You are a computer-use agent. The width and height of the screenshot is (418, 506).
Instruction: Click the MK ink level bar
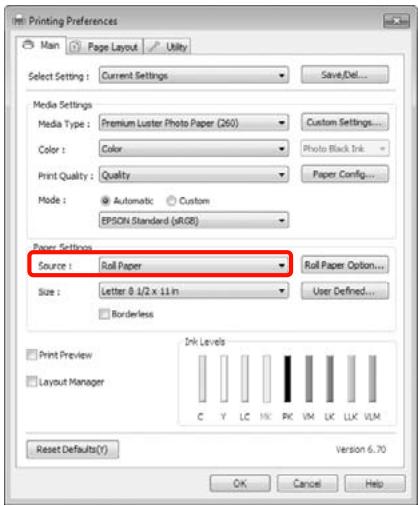tap(266, 379)
